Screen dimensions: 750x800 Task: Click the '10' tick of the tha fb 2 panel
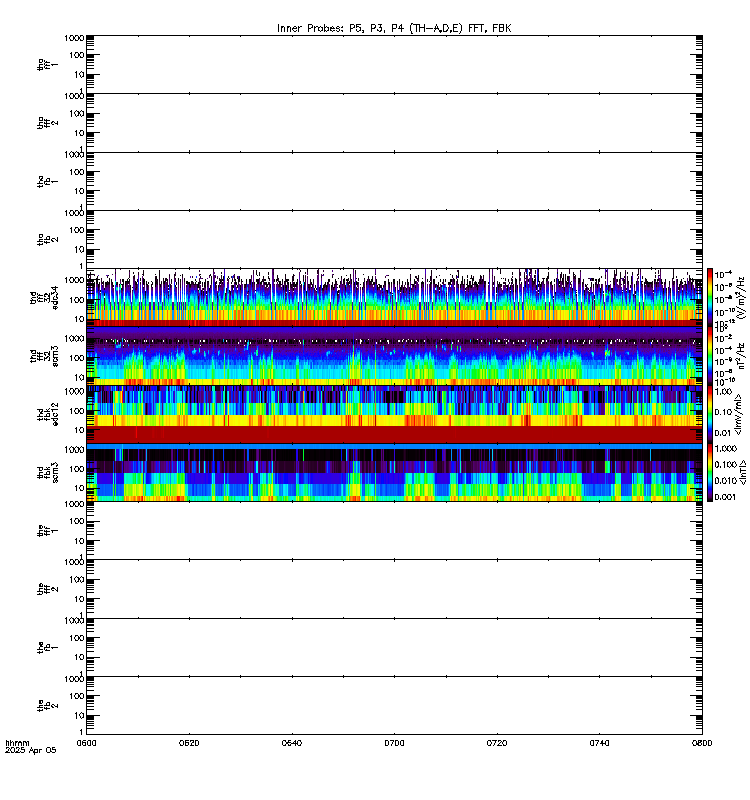80,249
